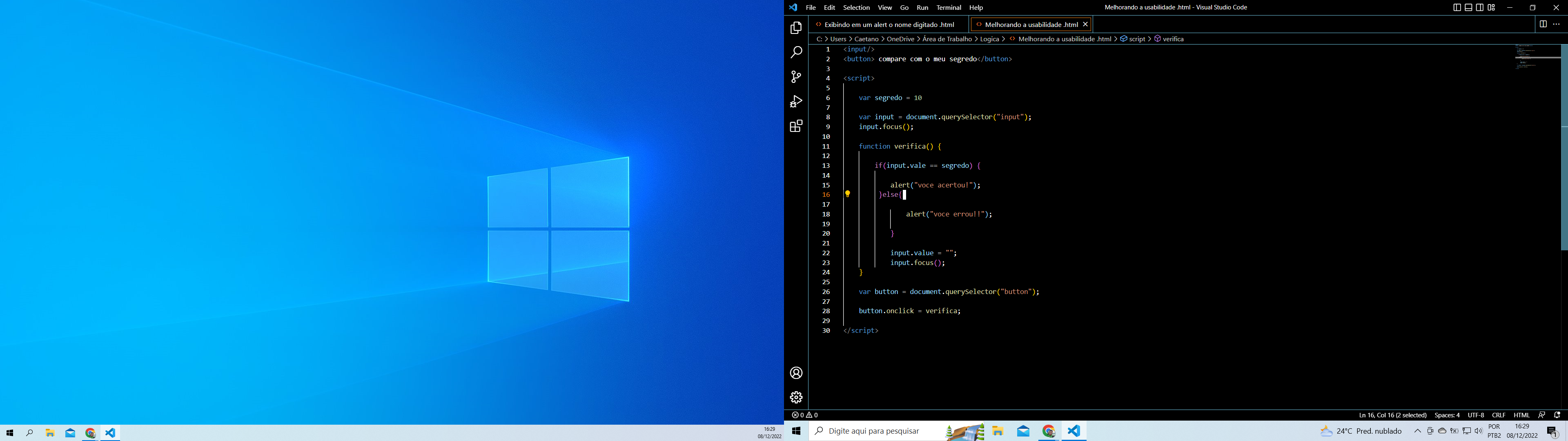Expand the OneDrive breadcrumb segment
The image size is (1568, 441).
[900, 39]
